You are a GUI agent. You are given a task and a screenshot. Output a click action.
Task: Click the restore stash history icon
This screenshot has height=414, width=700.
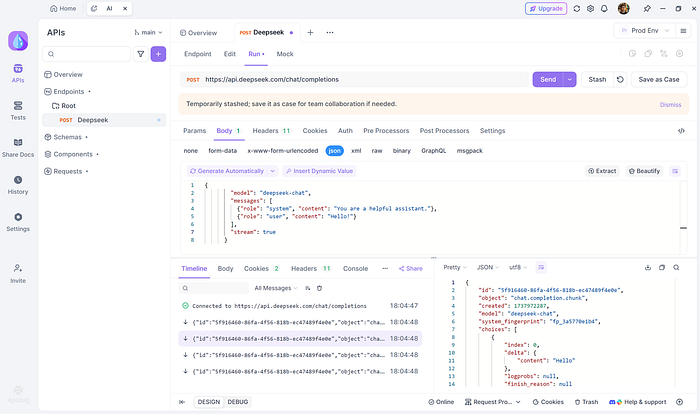click(620, 79)
